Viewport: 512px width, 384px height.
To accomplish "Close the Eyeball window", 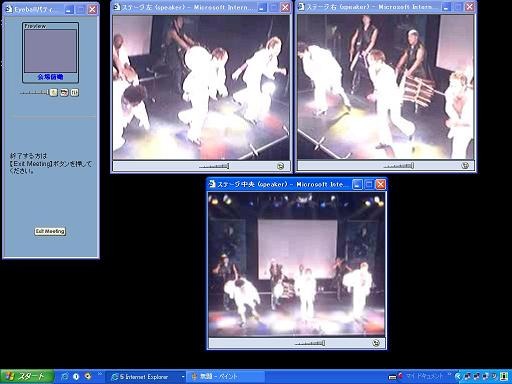I will [x=92, y=9].
